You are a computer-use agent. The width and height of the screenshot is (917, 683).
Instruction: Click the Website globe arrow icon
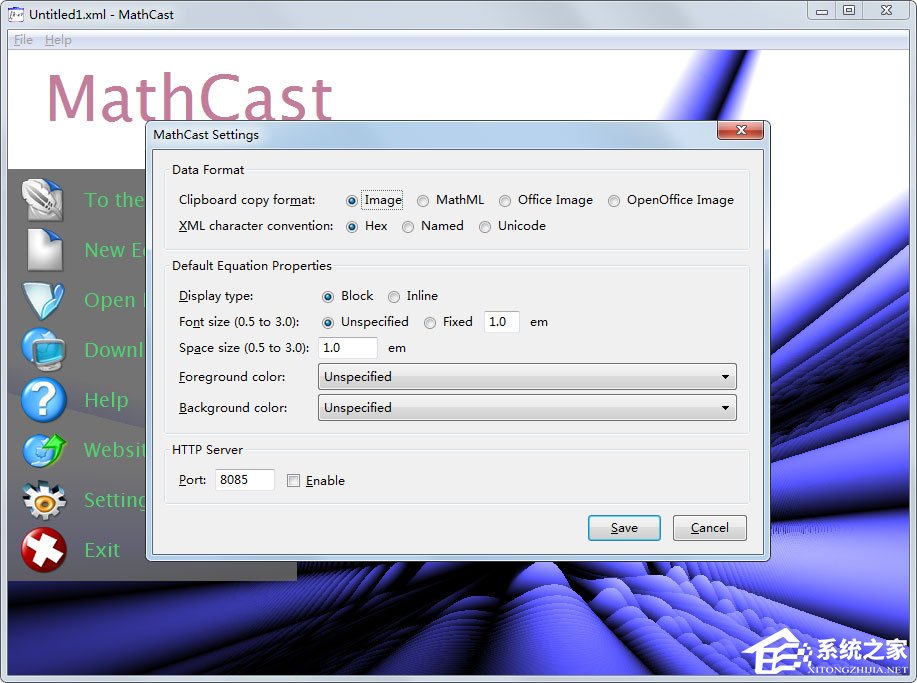pos(44,450)
